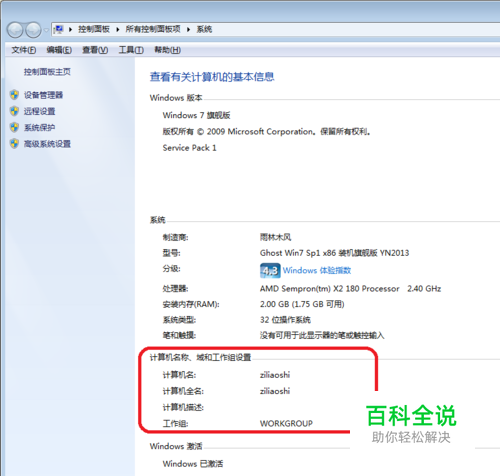Expand arrow after 所有控制面板项 breadcrumb

[188, 29]
